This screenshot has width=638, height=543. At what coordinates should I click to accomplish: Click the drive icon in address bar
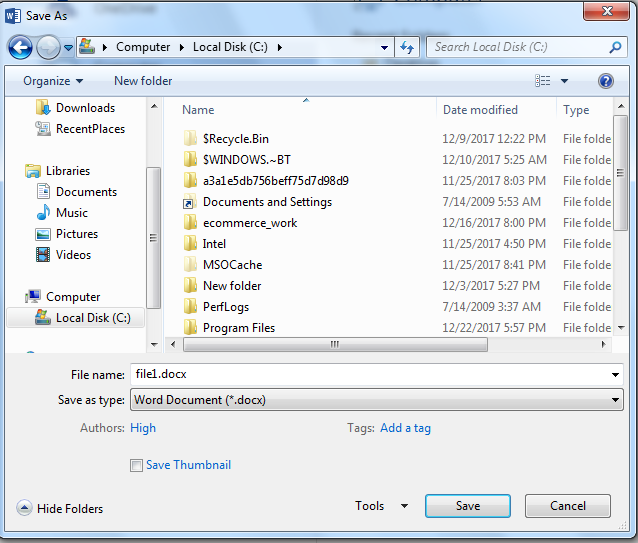(87, 46)
